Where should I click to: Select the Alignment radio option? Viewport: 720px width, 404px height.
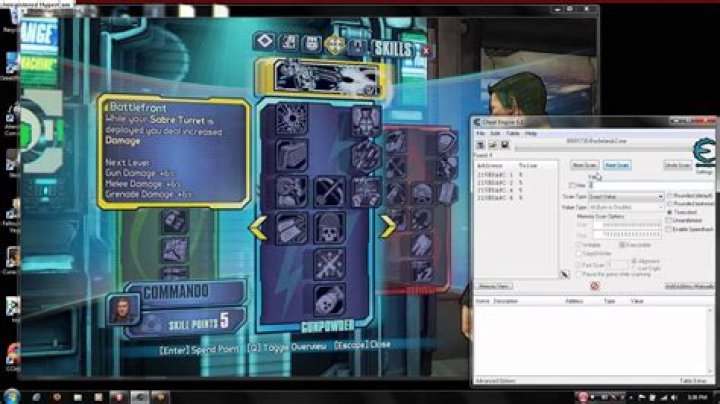634,261
